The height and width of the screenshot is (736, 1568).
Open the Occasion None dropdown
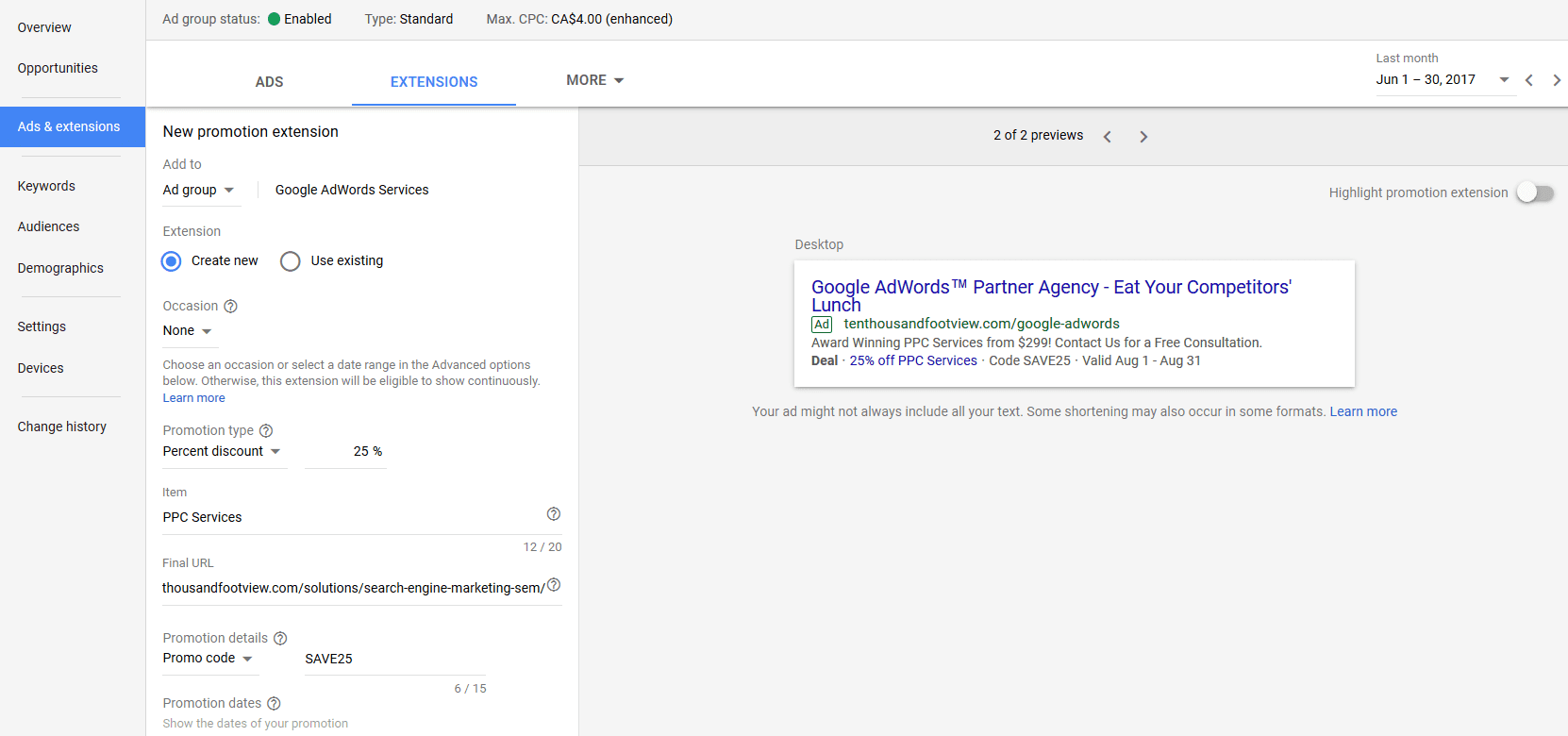[x=188, y=331]
